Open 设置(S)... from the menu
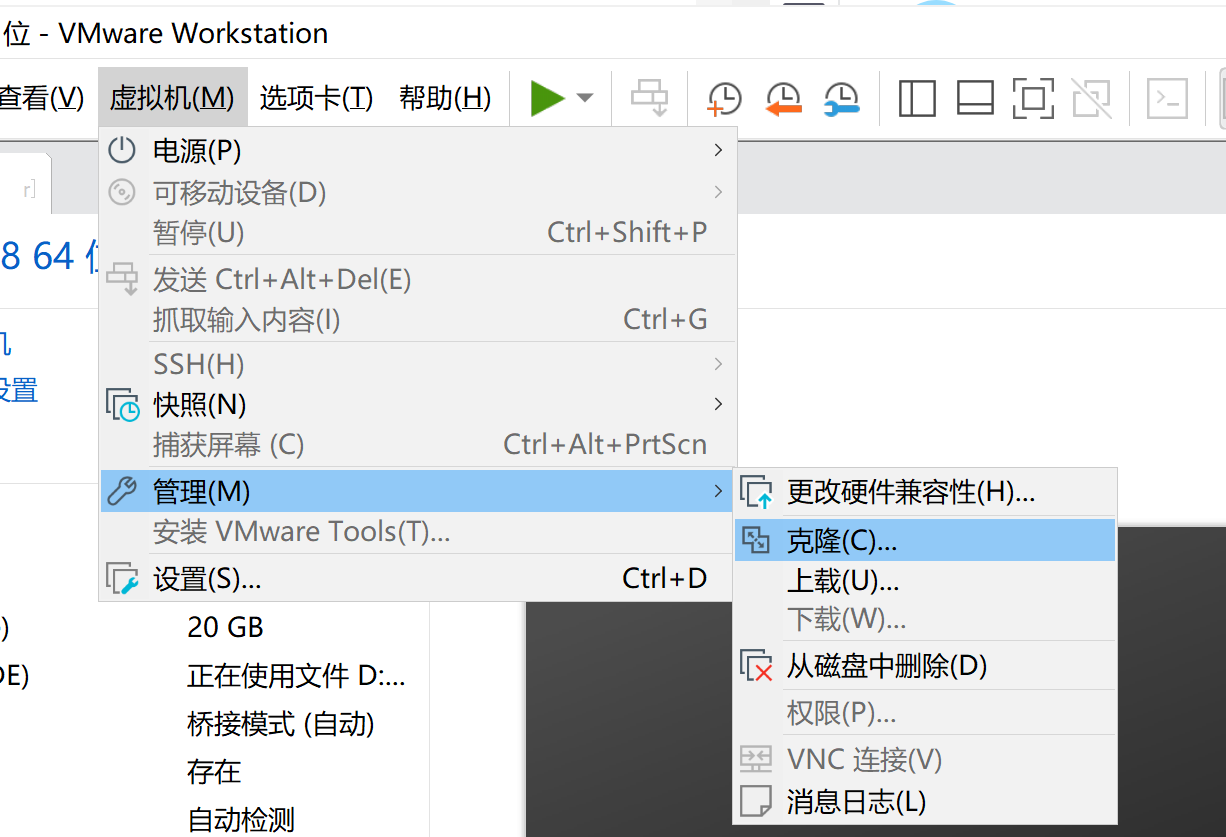 click(417, 578)
